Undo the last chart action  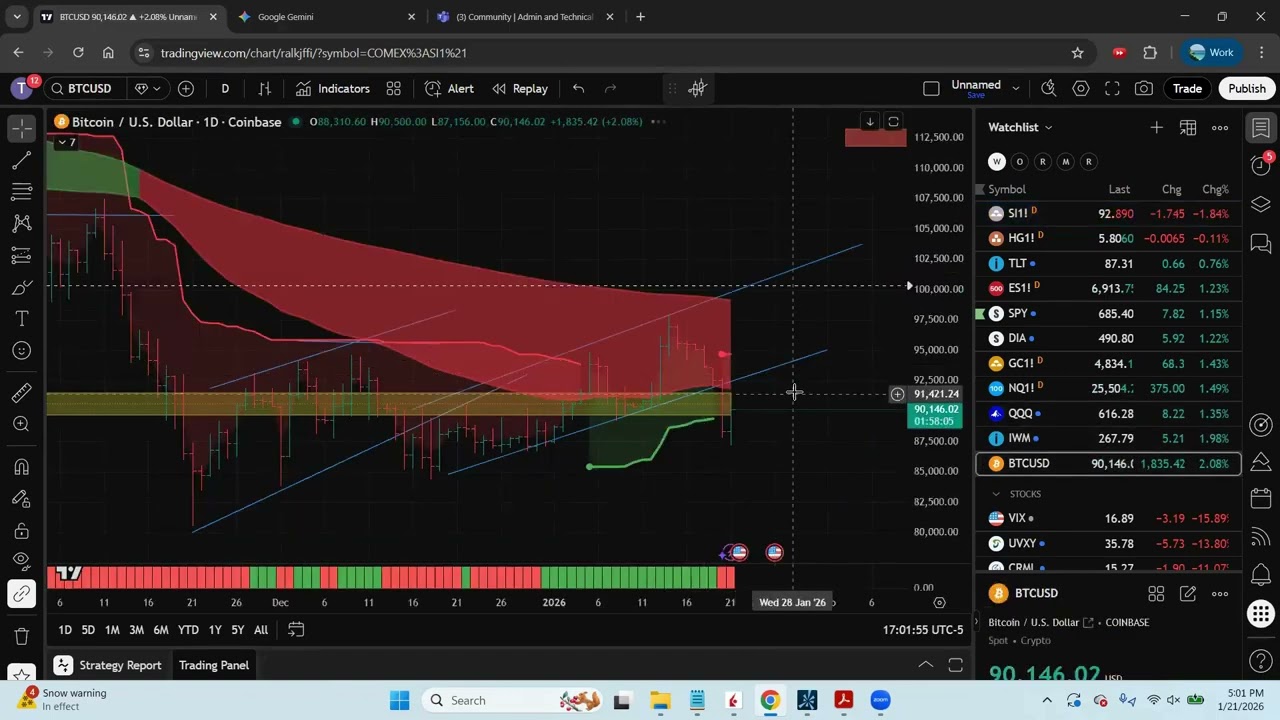point(578,89)
